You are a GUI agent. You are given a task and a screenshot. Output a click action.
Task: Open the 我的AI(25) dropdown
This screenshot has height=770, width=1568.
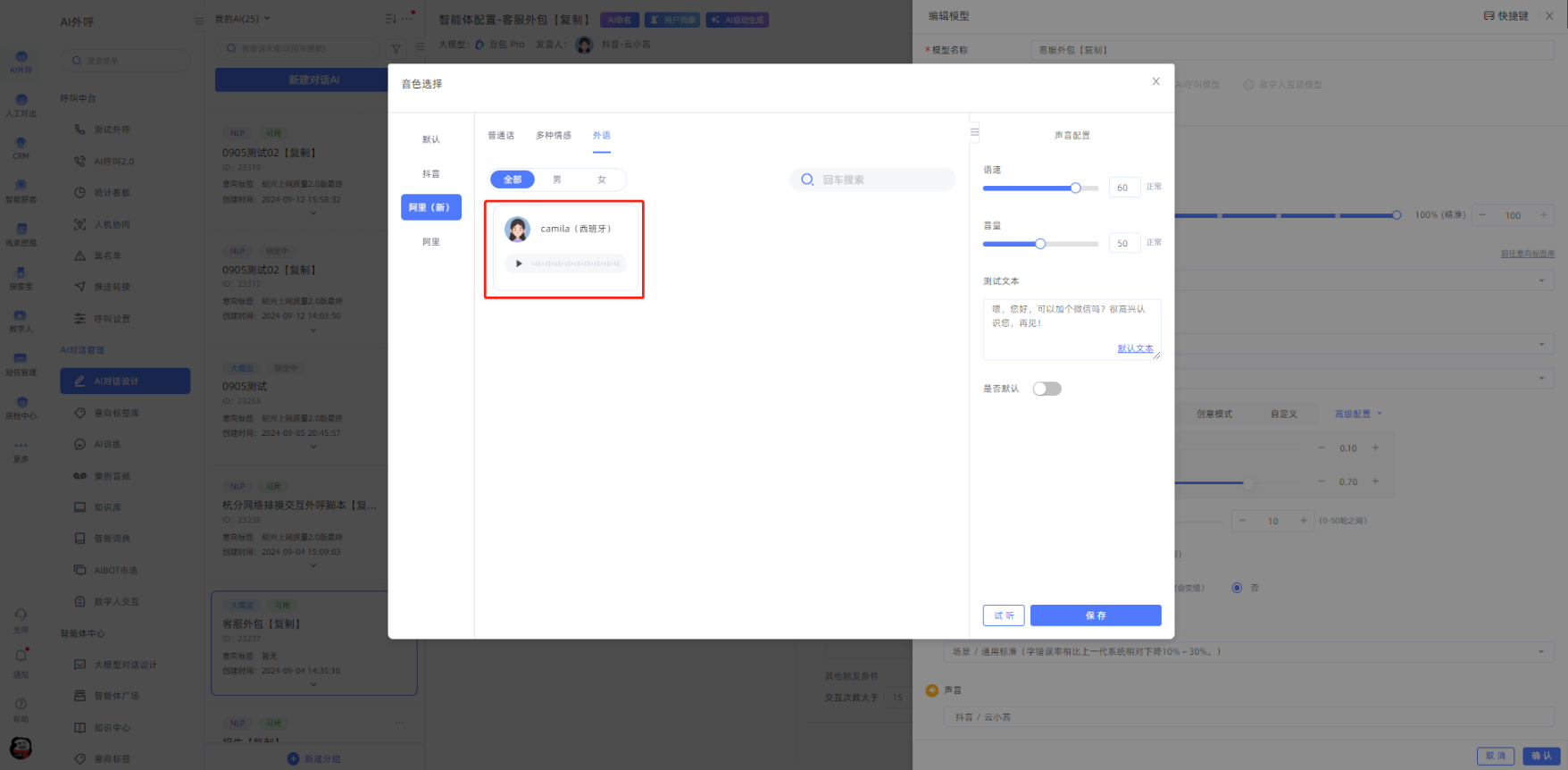click(242, 19)
